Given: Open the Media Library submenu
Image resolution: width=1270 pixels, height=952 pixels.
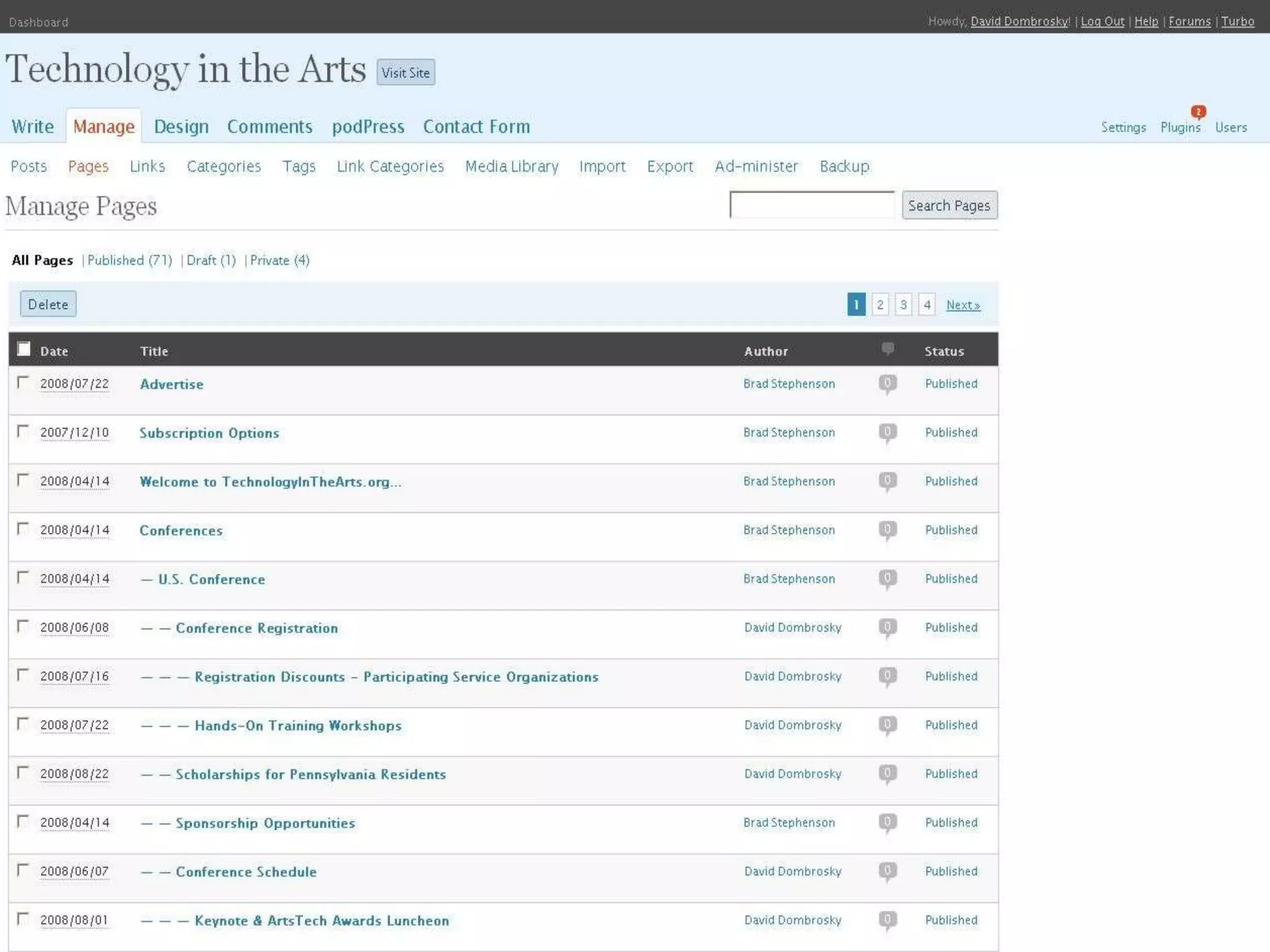Looking at the screenshot, I should (x=512, y=166).
